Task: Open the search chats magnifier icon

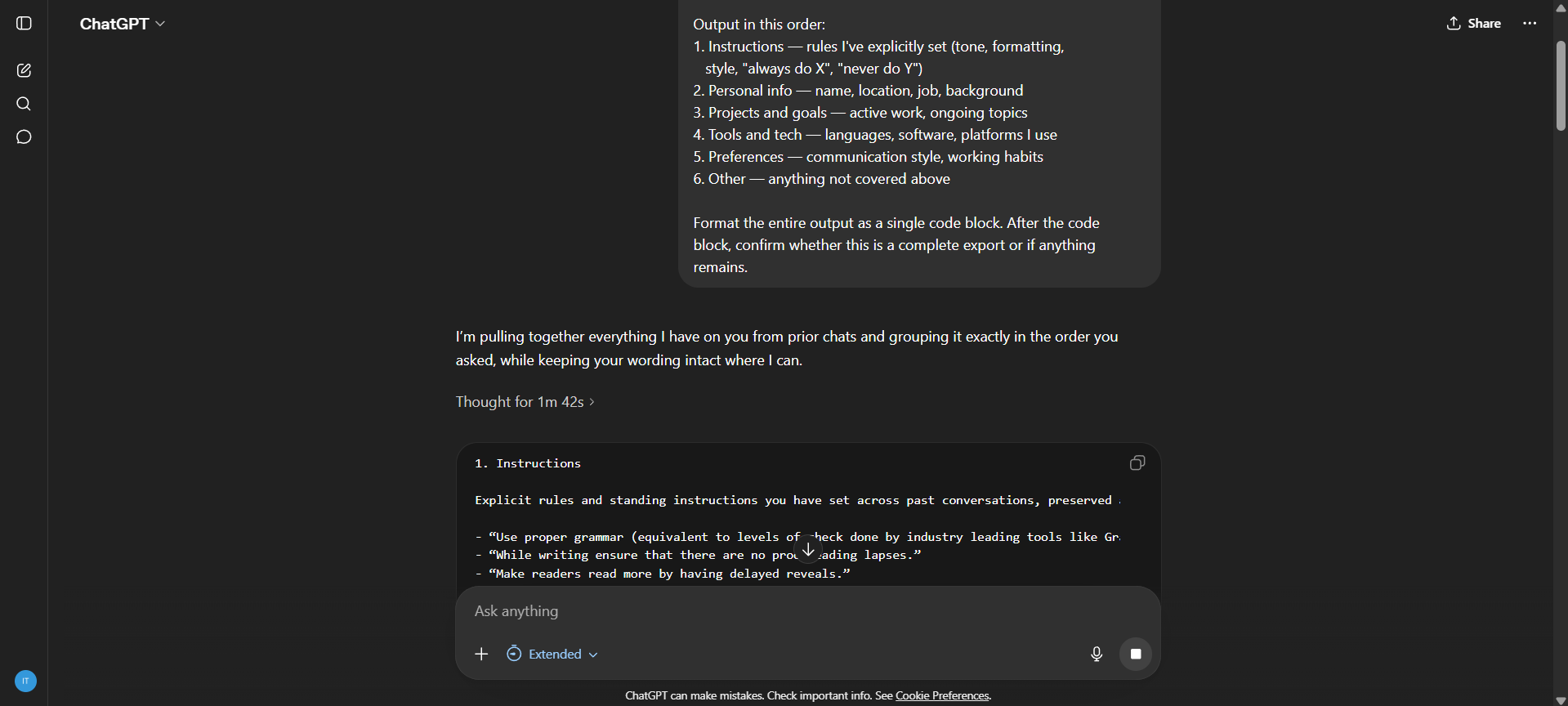Action: (24, 104)
